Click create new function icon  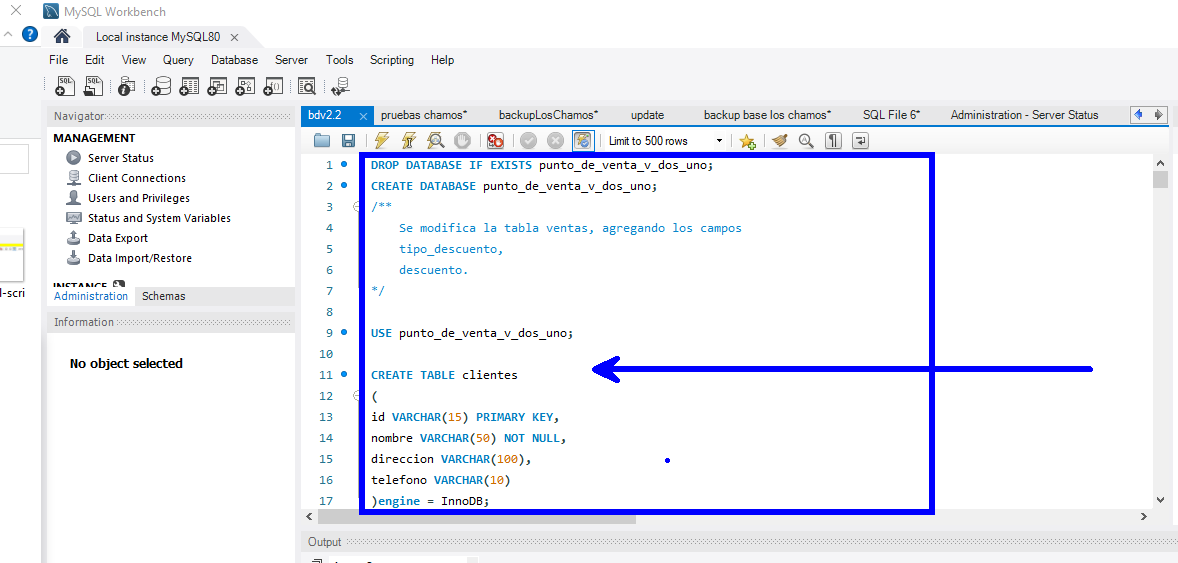[x=272, y=87]
